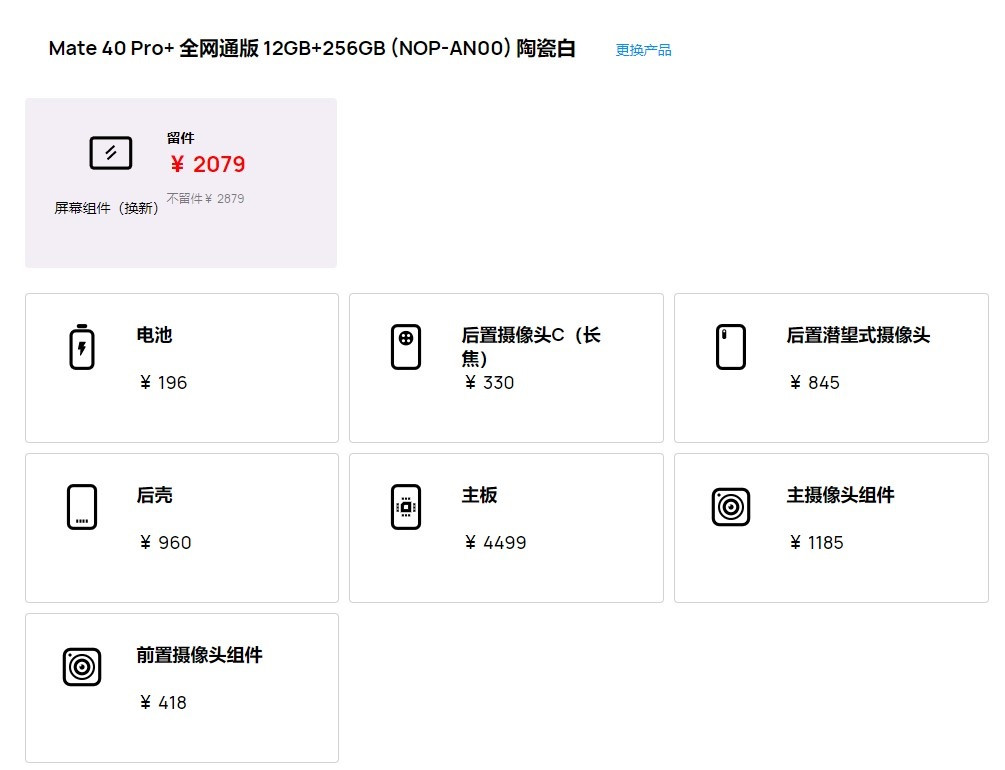Image resolution: width=1005 pixels, height=770 pixels.
Task: Select the 后壳 title
Action: coord(154,495)
